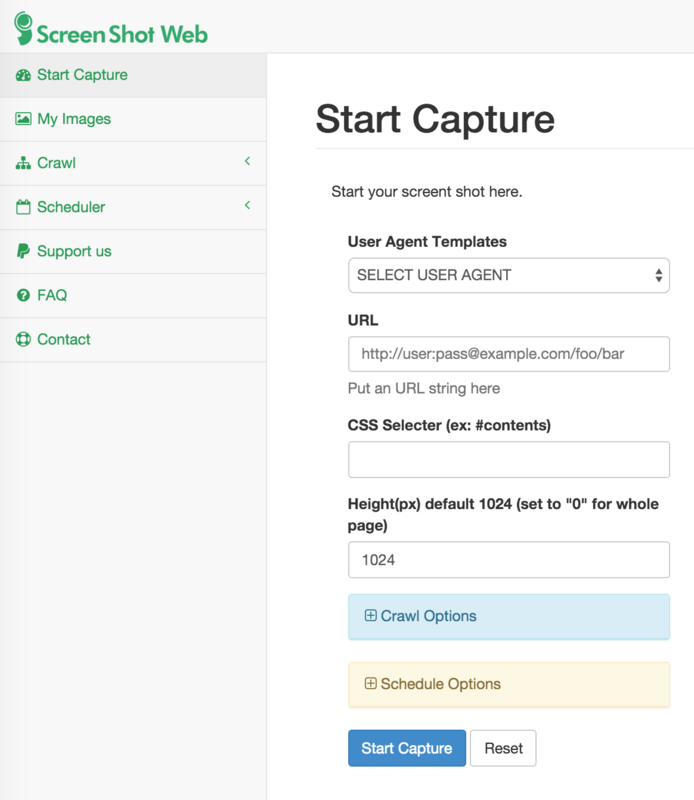
Task: Click the sitemap icon beside Crawl
Action: 23,163
